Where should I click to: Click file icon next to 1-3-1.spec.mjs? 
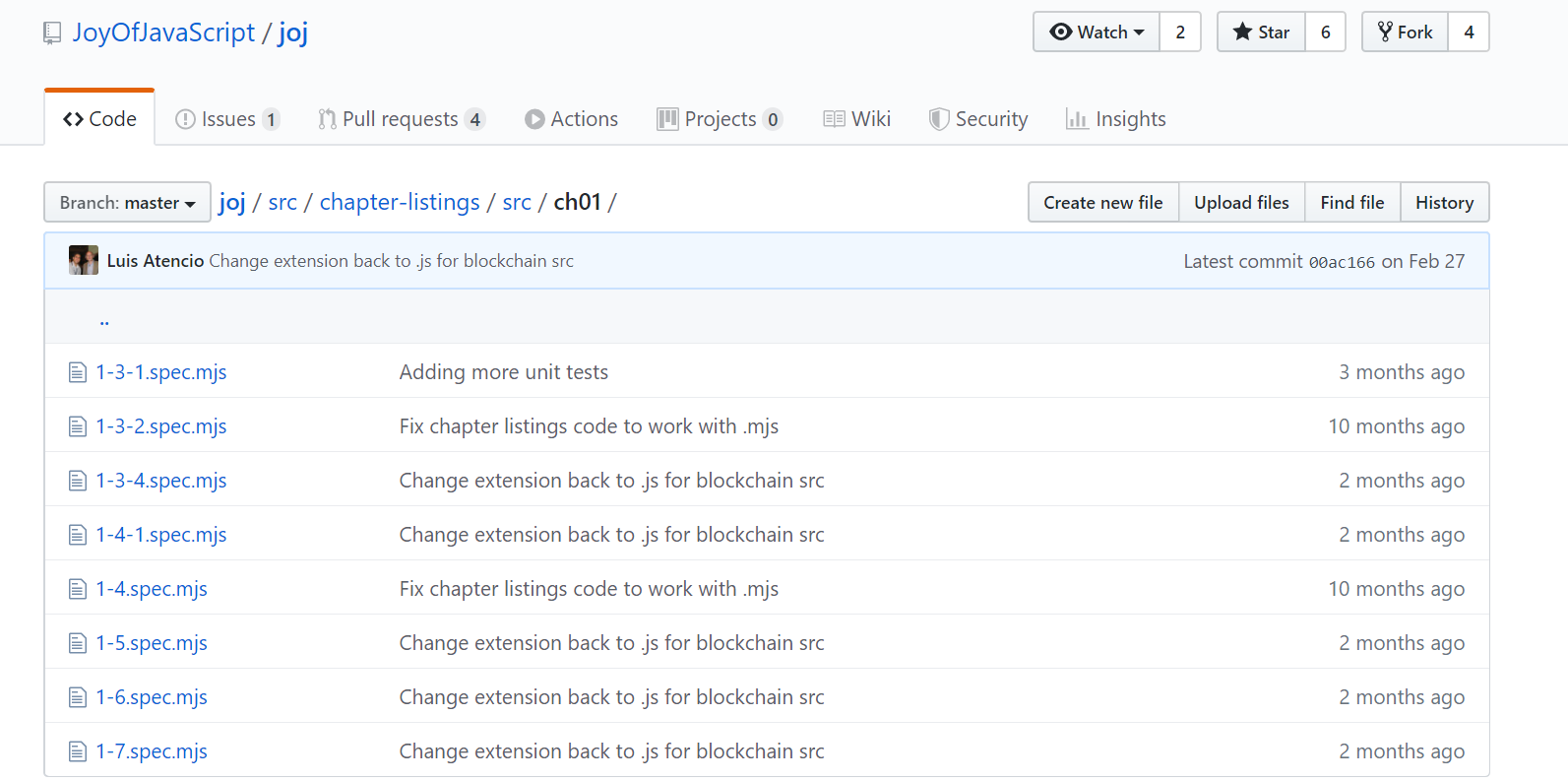coord(78,372)
